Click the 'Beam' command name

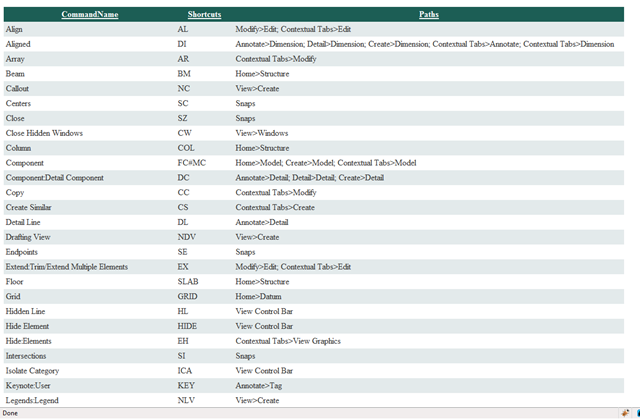coord(15,74)
